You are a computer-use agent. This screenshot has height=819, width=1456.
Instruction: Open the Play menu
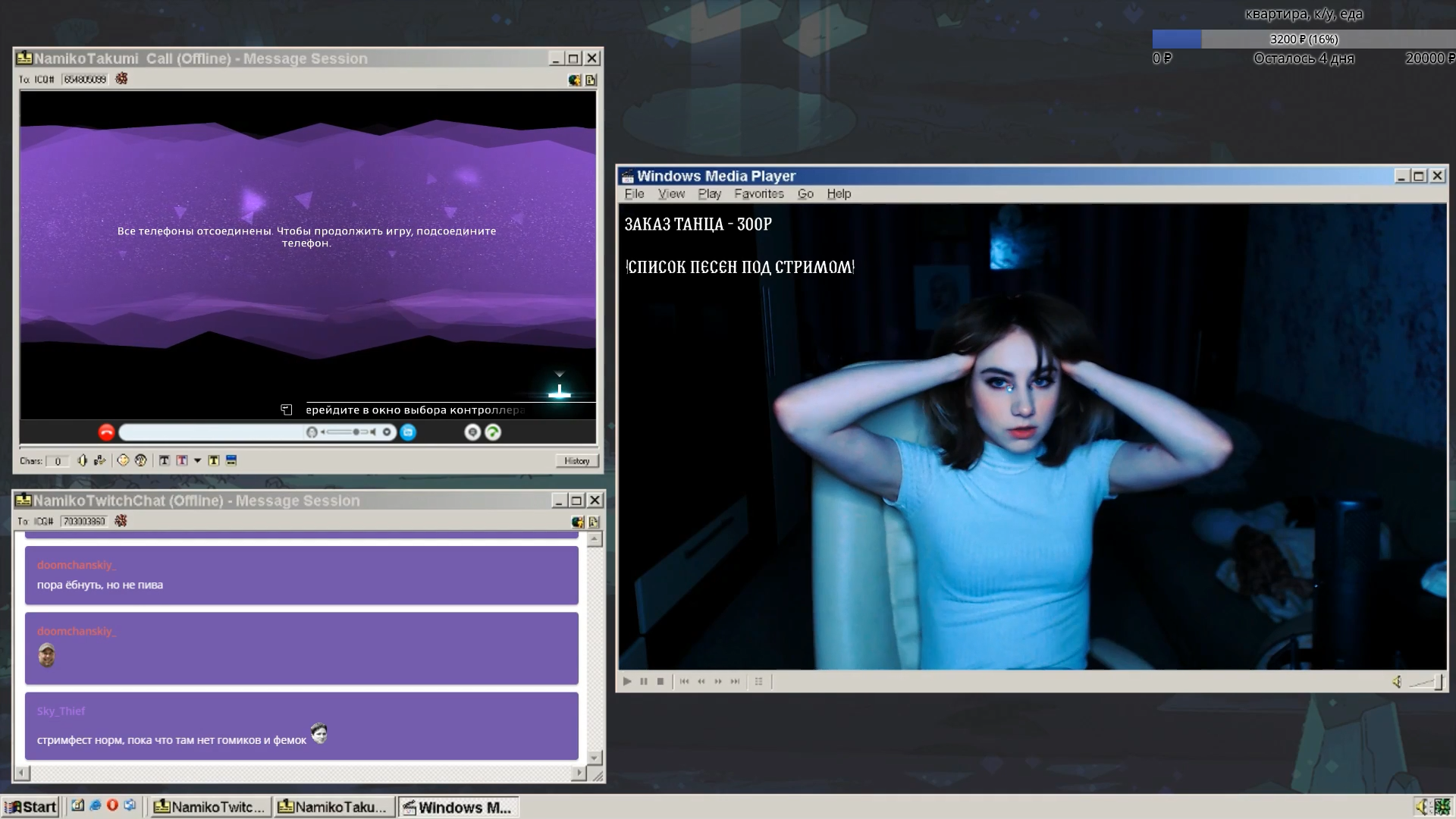click(709, 194)
